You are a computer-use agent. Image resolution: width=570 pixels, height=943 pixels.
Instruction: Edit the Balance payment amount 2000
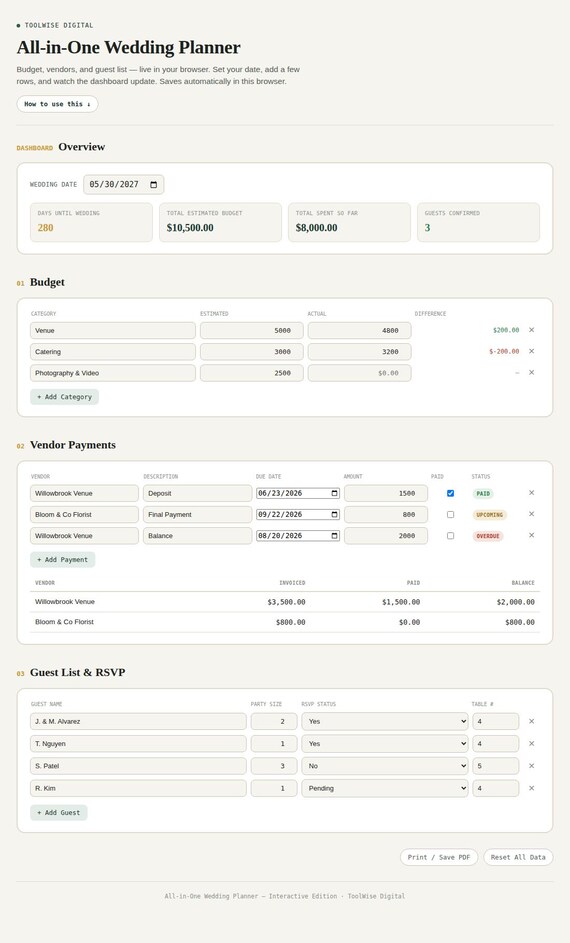click(x=386, y=535)
